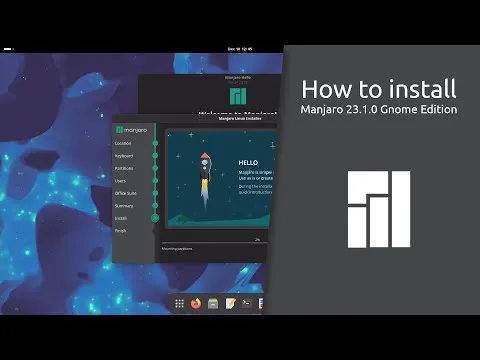
Task: Select the Location step in installer
Action: tap(123, 143)
